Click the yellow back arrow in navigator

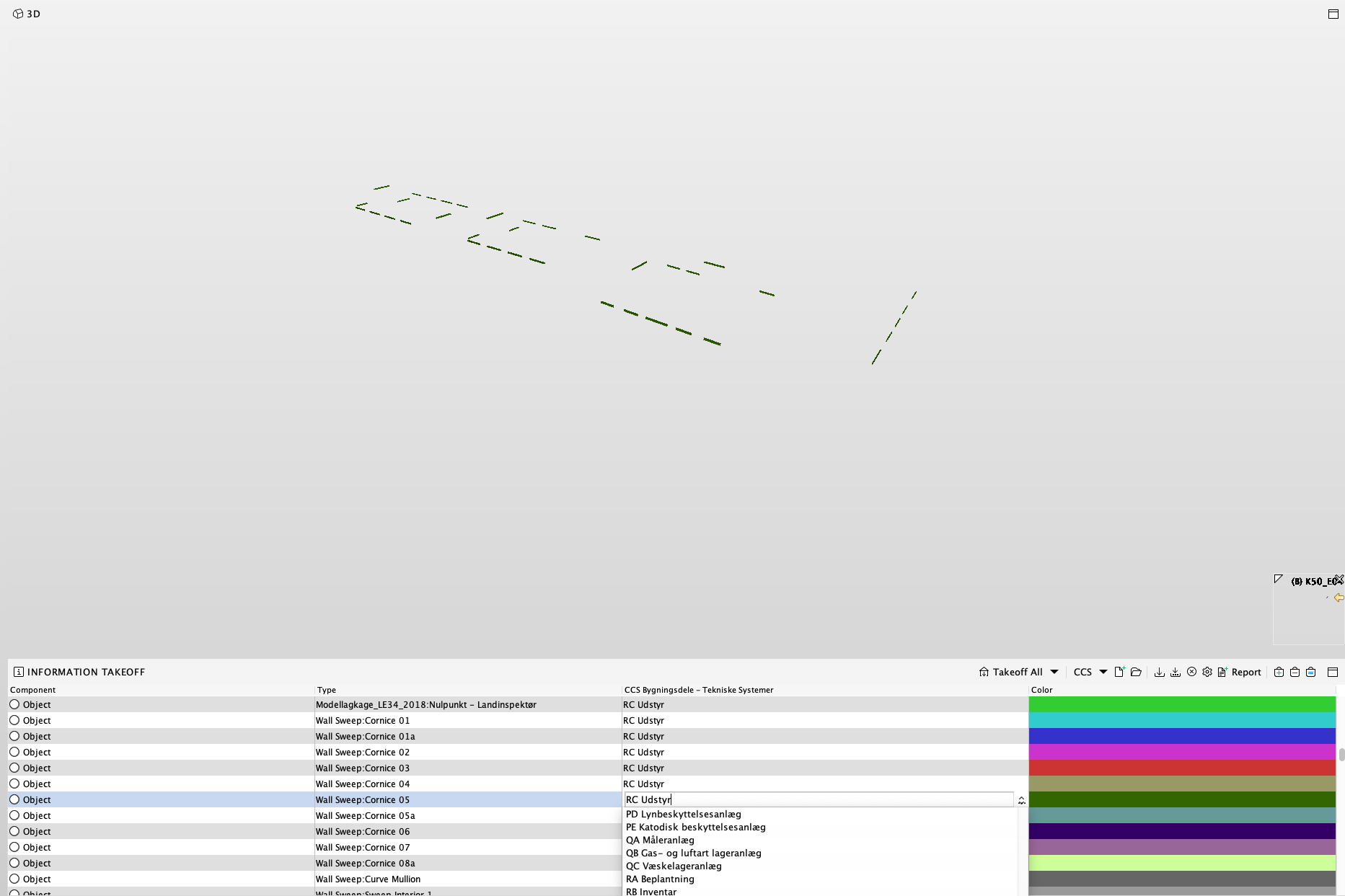click(x=1339, y=598)
